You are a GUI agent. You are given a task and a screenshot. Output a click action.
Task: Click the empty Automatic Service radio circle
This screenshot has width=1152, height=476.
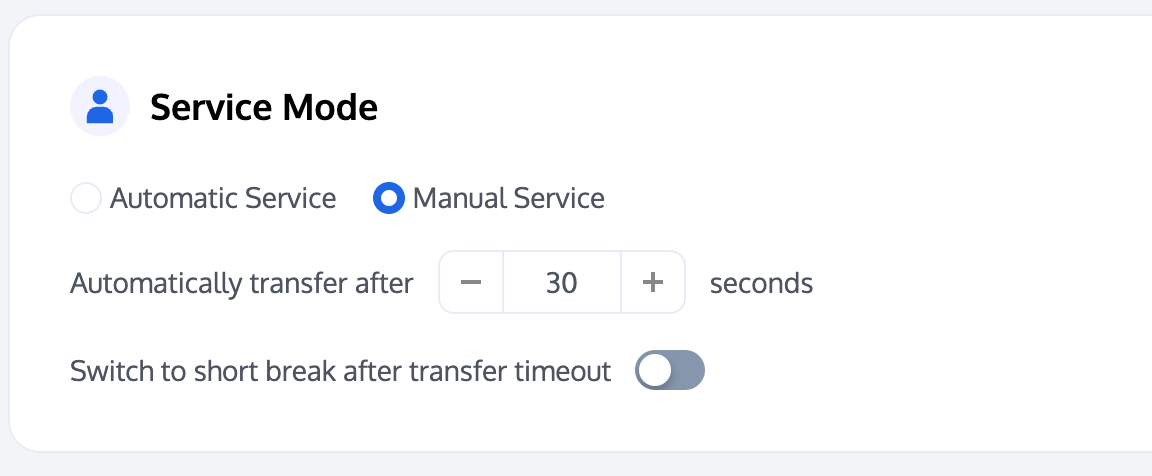click(x=86, y=198)
